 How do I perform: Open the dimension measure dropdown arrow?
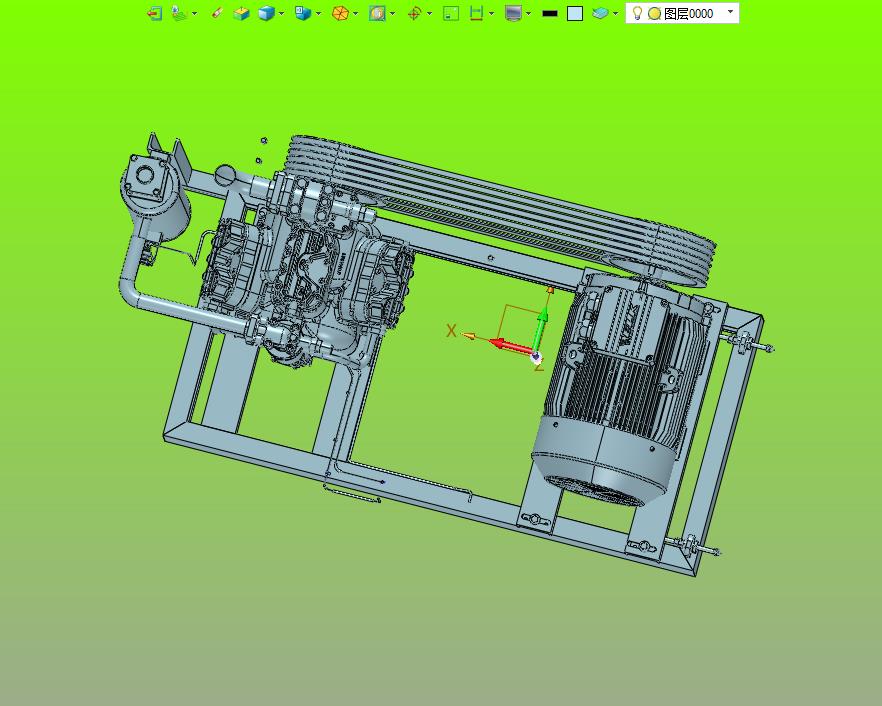492,14
